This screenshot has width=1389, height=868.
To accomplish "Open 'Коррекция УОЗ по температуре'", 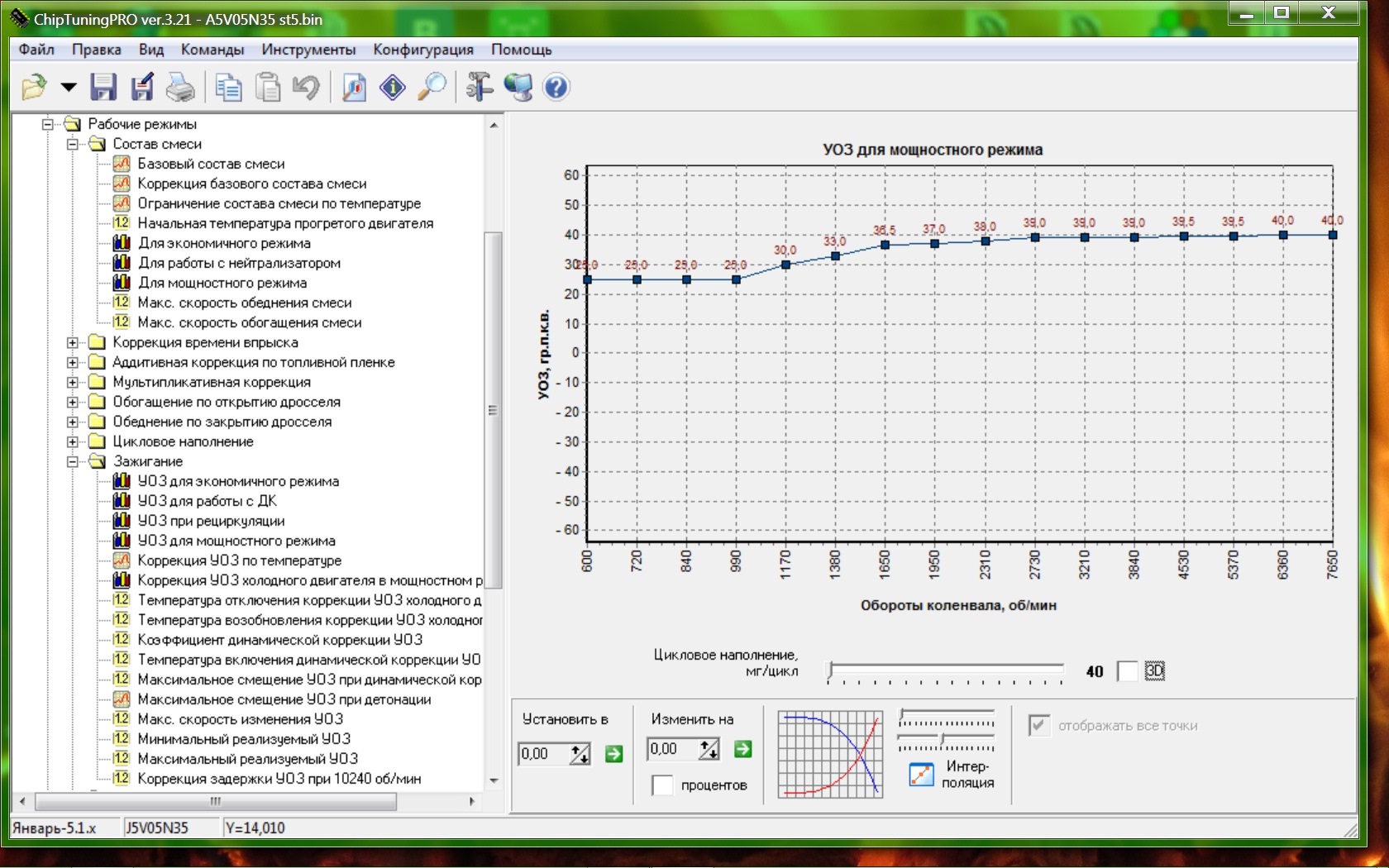I will coord(239,560).
